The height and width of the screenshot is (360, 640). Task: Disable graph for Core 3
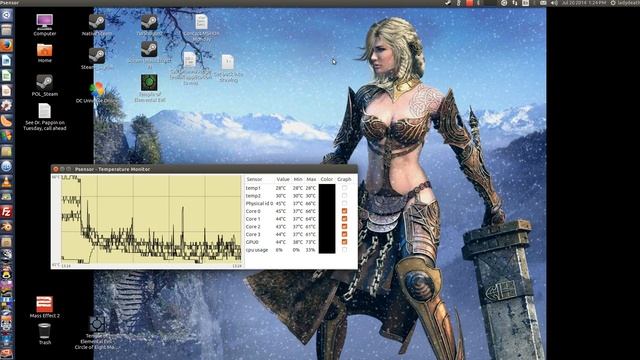344,234
